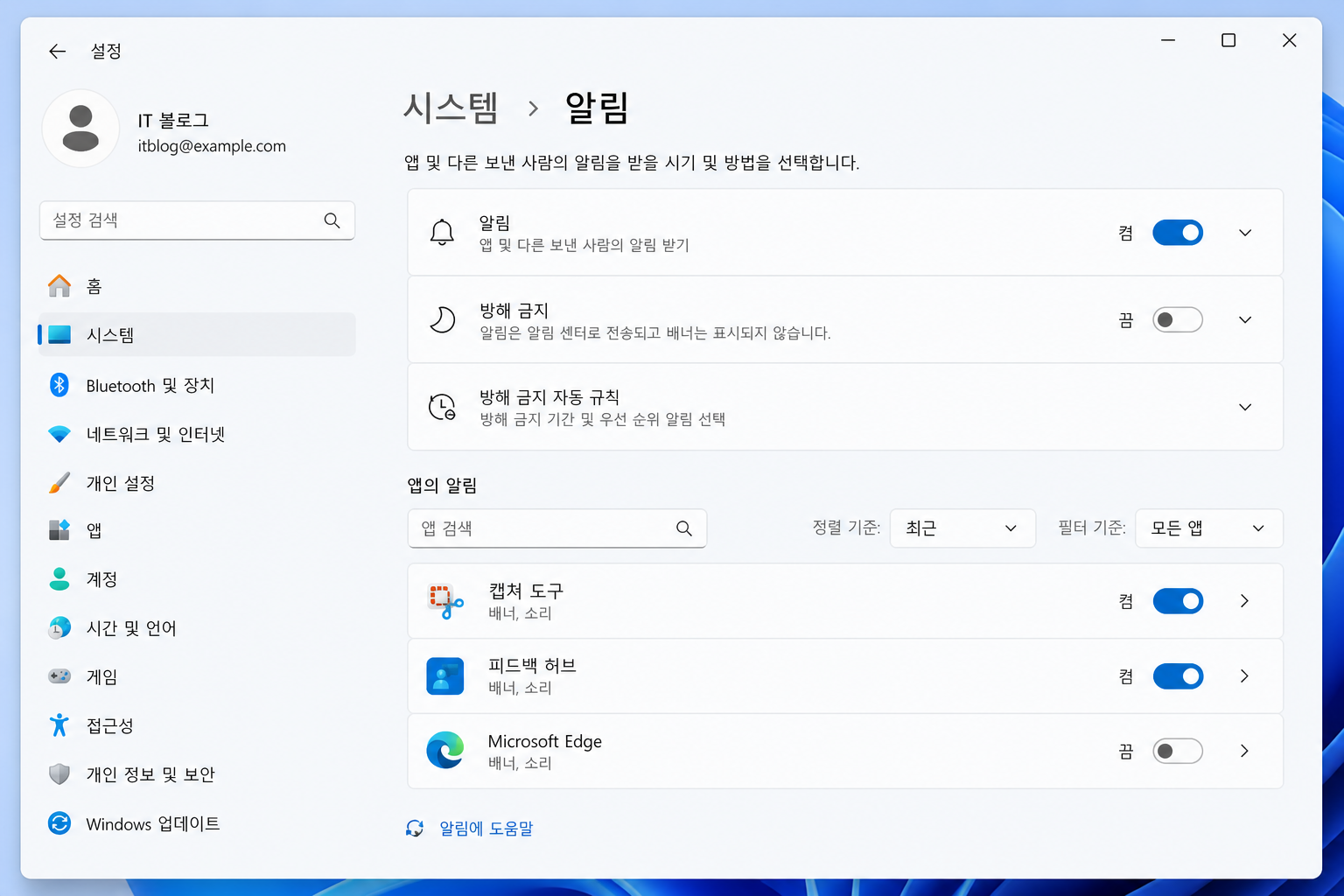Click 시스템 in the breadcrumb heading
1344x896 pixels.
pos(451,108)
